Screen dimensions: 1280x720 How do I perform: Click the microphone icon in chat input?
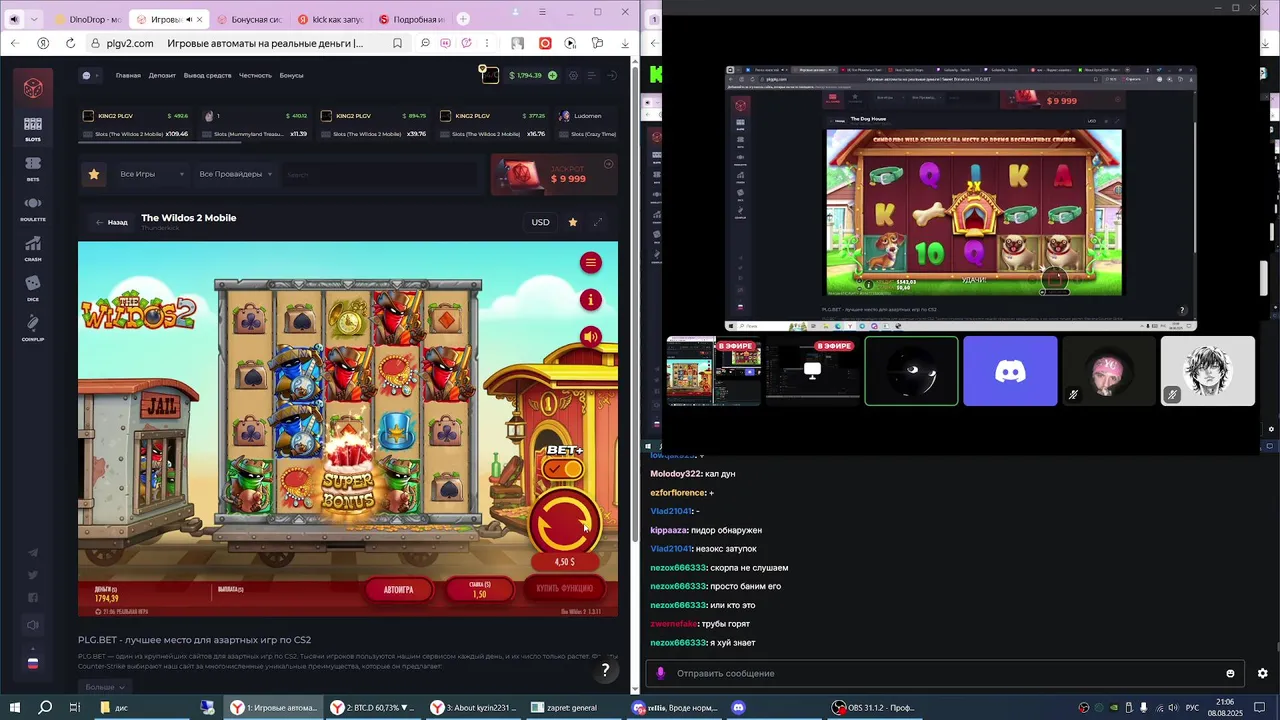[x=660, y=673]
